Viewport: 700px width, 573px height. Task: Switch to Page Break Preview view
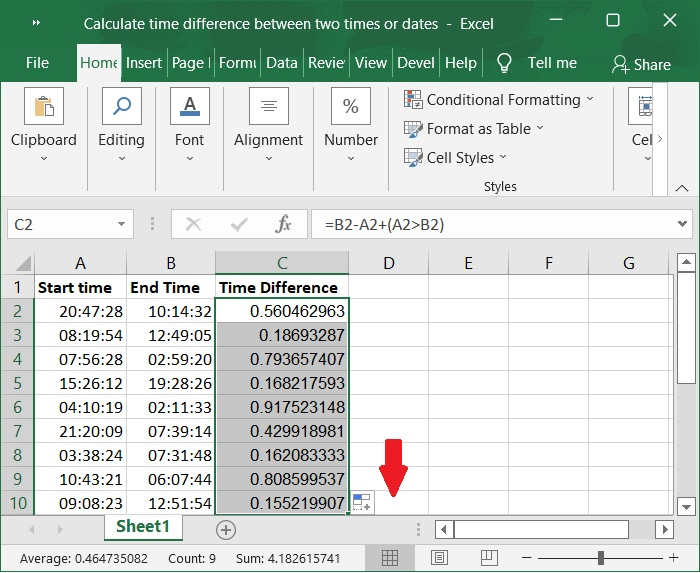(x=487, y=557)
